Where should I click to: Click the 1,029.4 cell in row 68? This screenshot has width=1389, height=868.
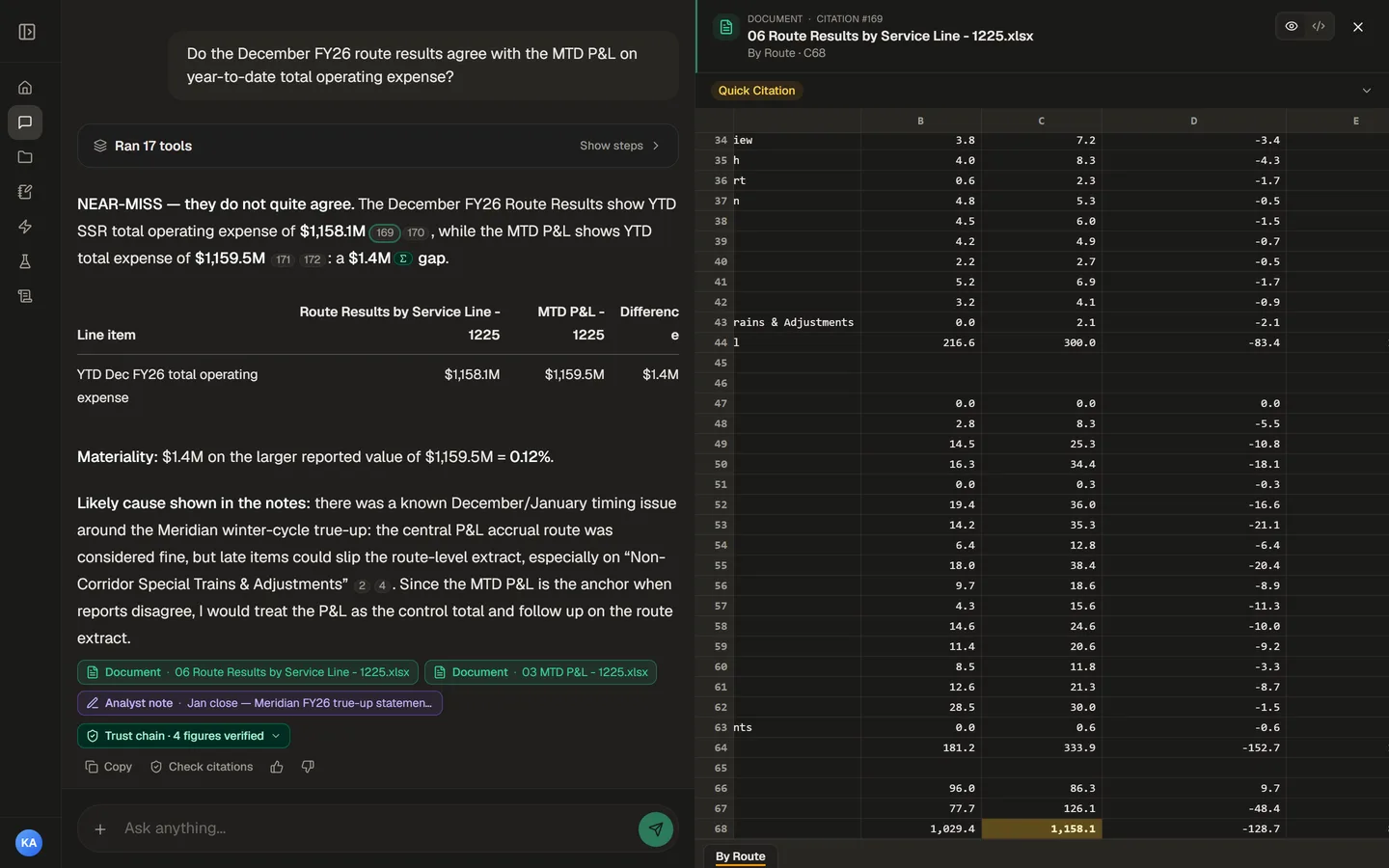920,828
